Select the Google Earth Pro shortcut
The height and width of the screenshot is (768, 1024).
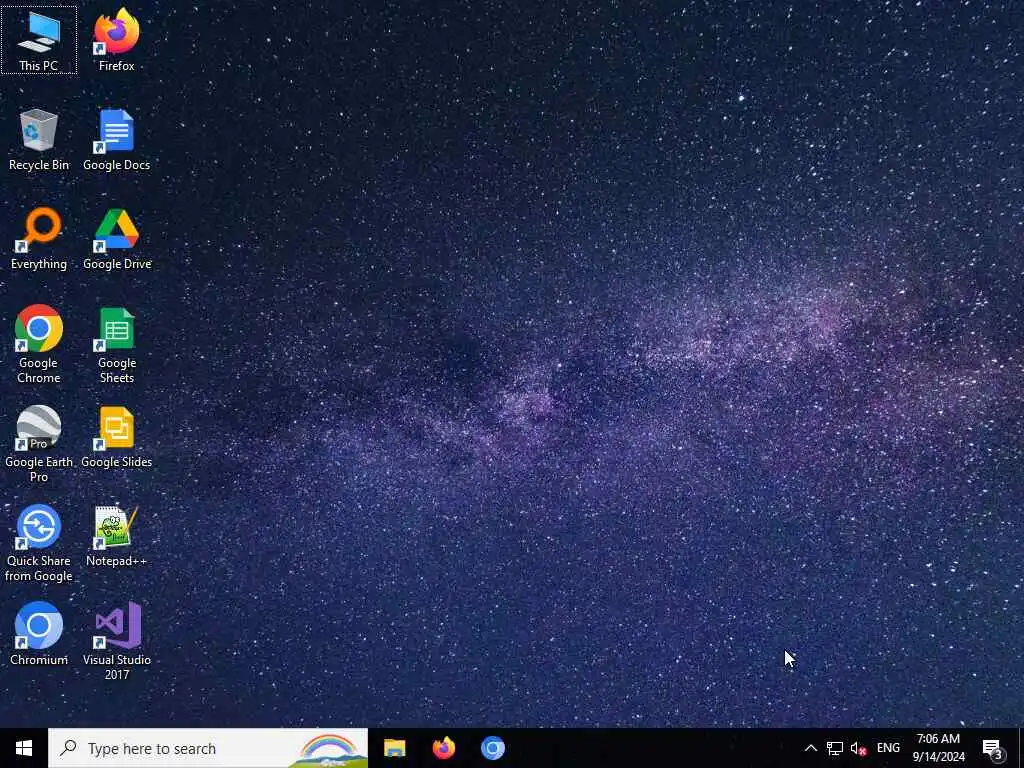39,444
